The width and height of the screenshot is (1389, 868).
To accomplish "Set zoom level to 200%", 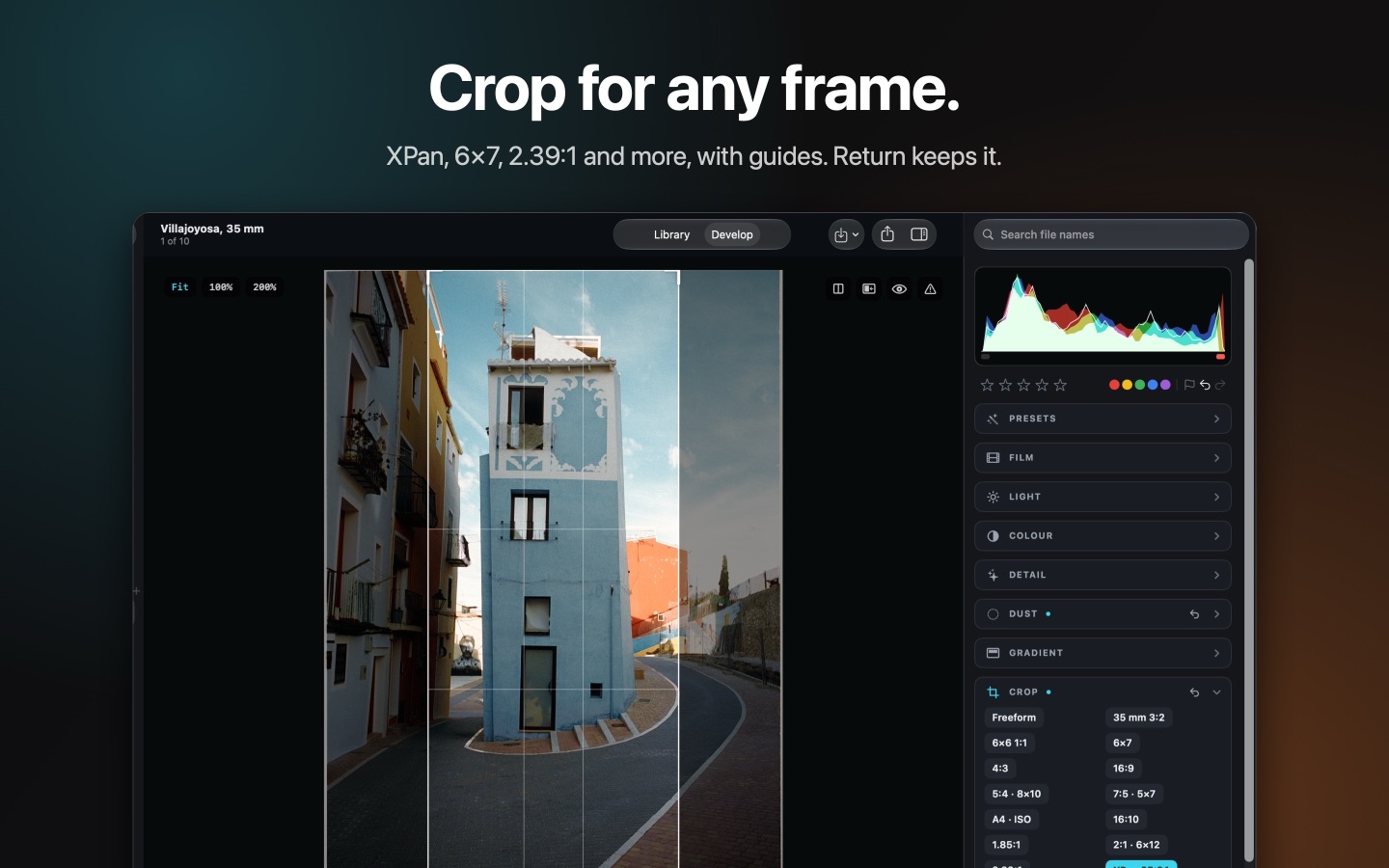I will [264, 287].
